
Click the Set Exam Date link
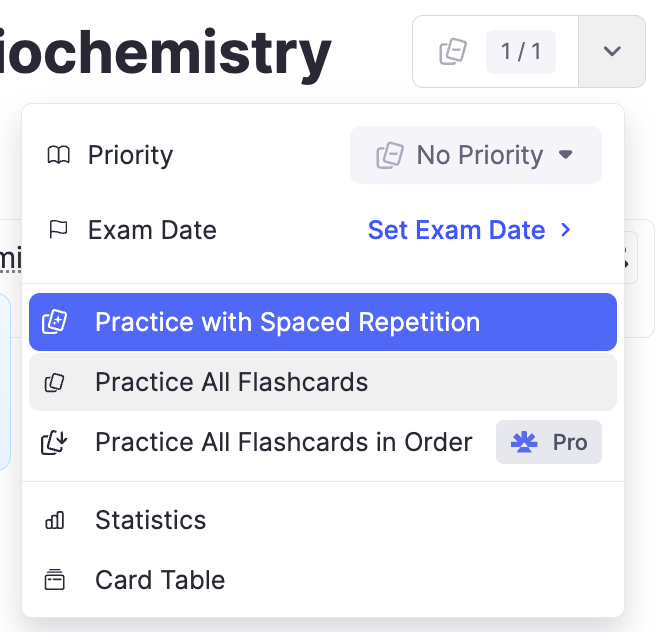(x=456, y=230)
